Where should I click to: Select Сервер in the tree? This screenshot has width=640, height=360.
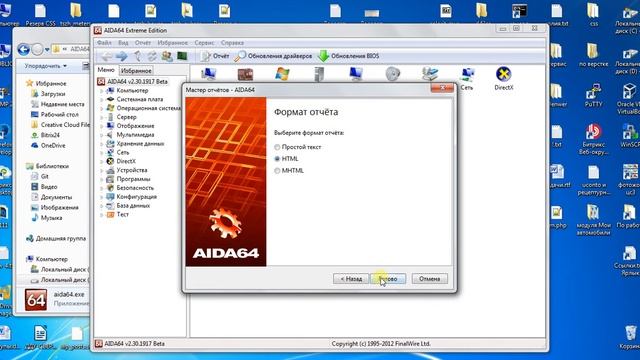point(121,117)
